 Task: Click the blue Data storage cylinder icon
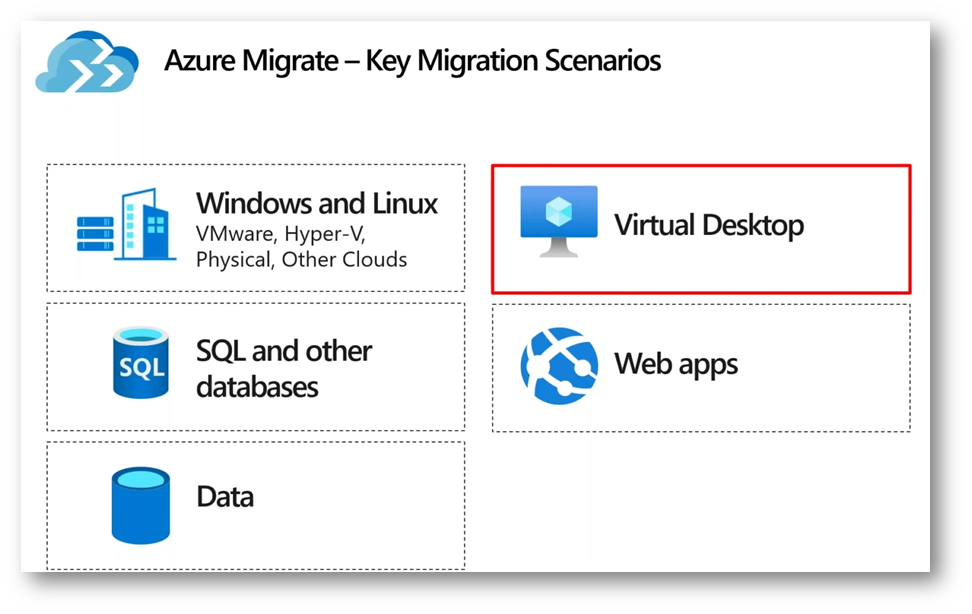tap(141, 505)
